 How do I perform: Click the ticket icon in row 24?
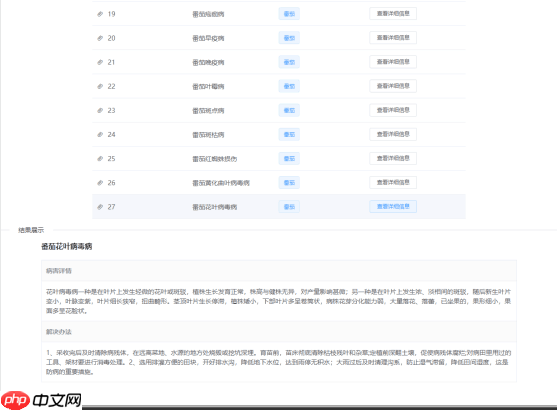coord(100,135)
